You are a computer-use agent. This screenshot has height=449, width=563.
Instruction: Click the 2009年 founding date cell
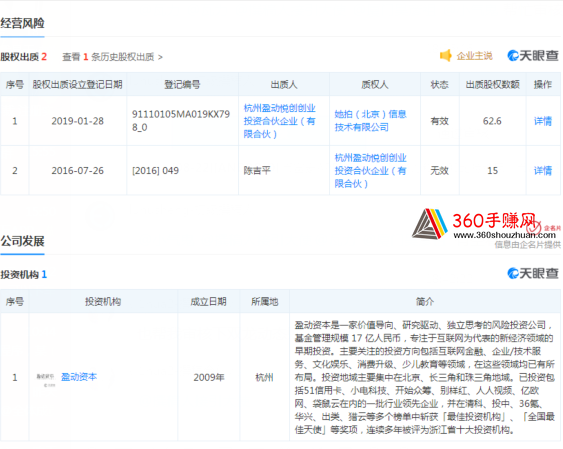[209, 377]
